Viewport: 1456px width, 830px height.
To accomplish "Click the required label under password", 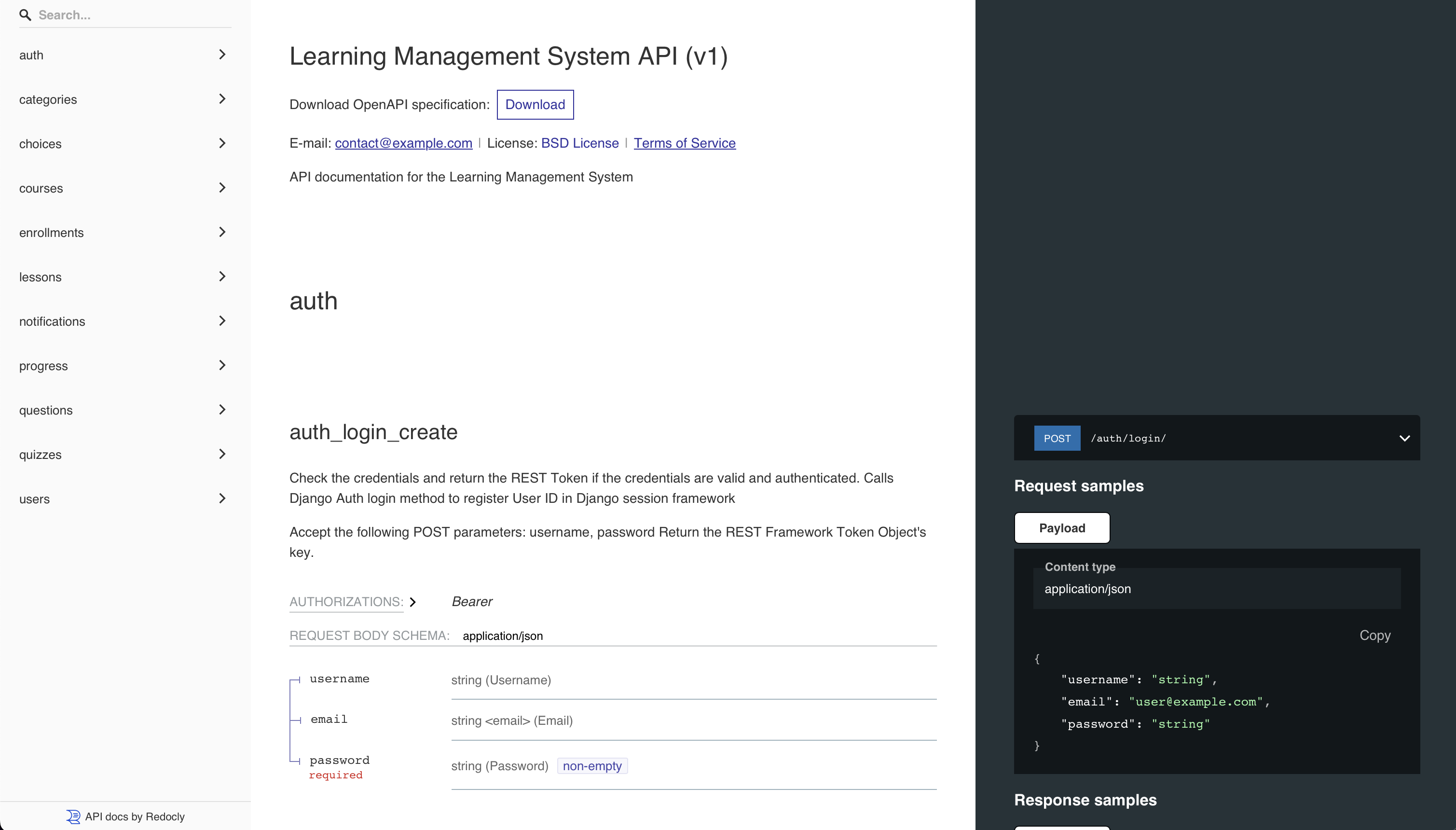I will (x=336, y=775).
